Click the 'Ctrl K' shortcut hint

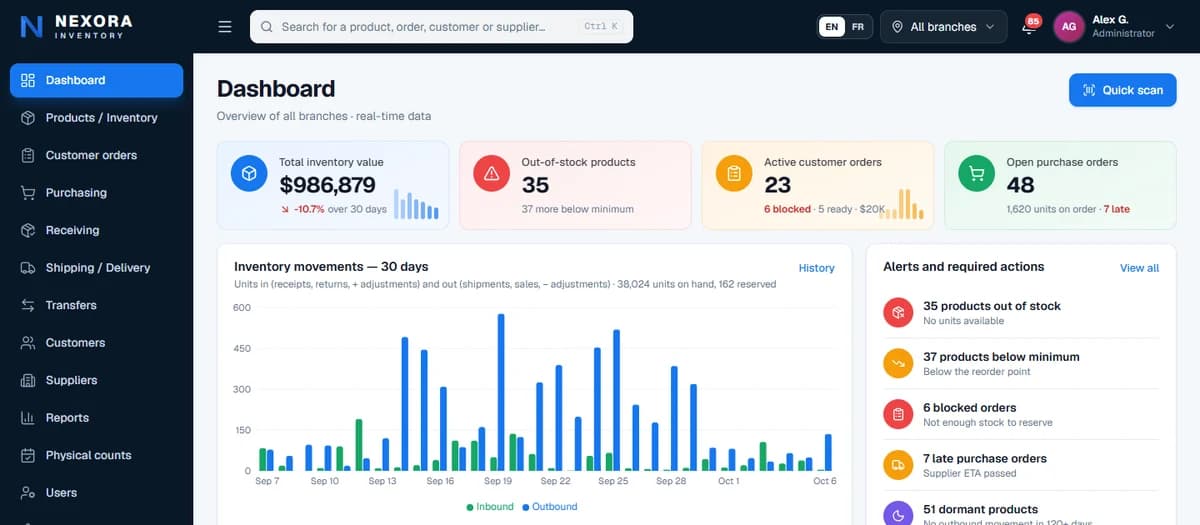601,27
